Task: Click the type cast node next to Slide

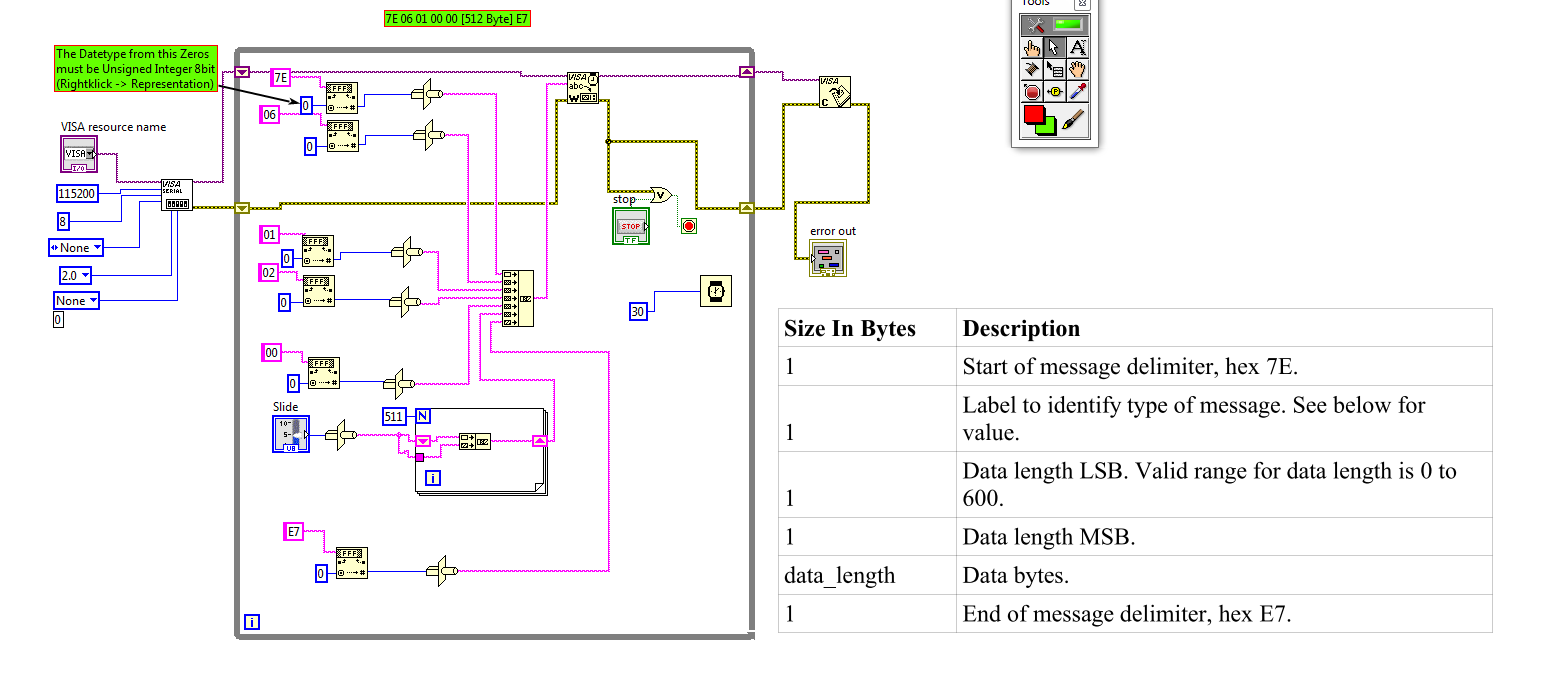Action: (x=340, y=434)
